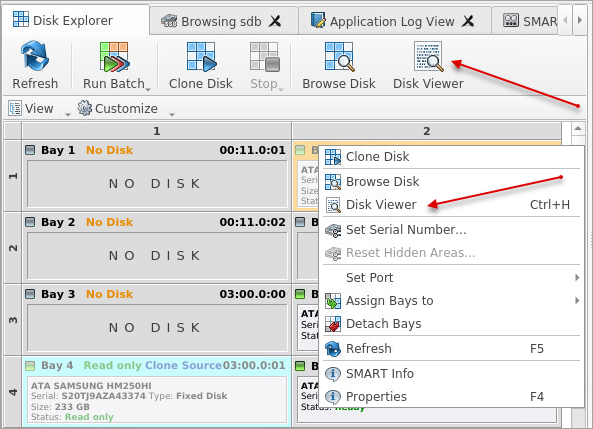
Task: Close the Browsing sdb tab
Action: tap(275, 21)
